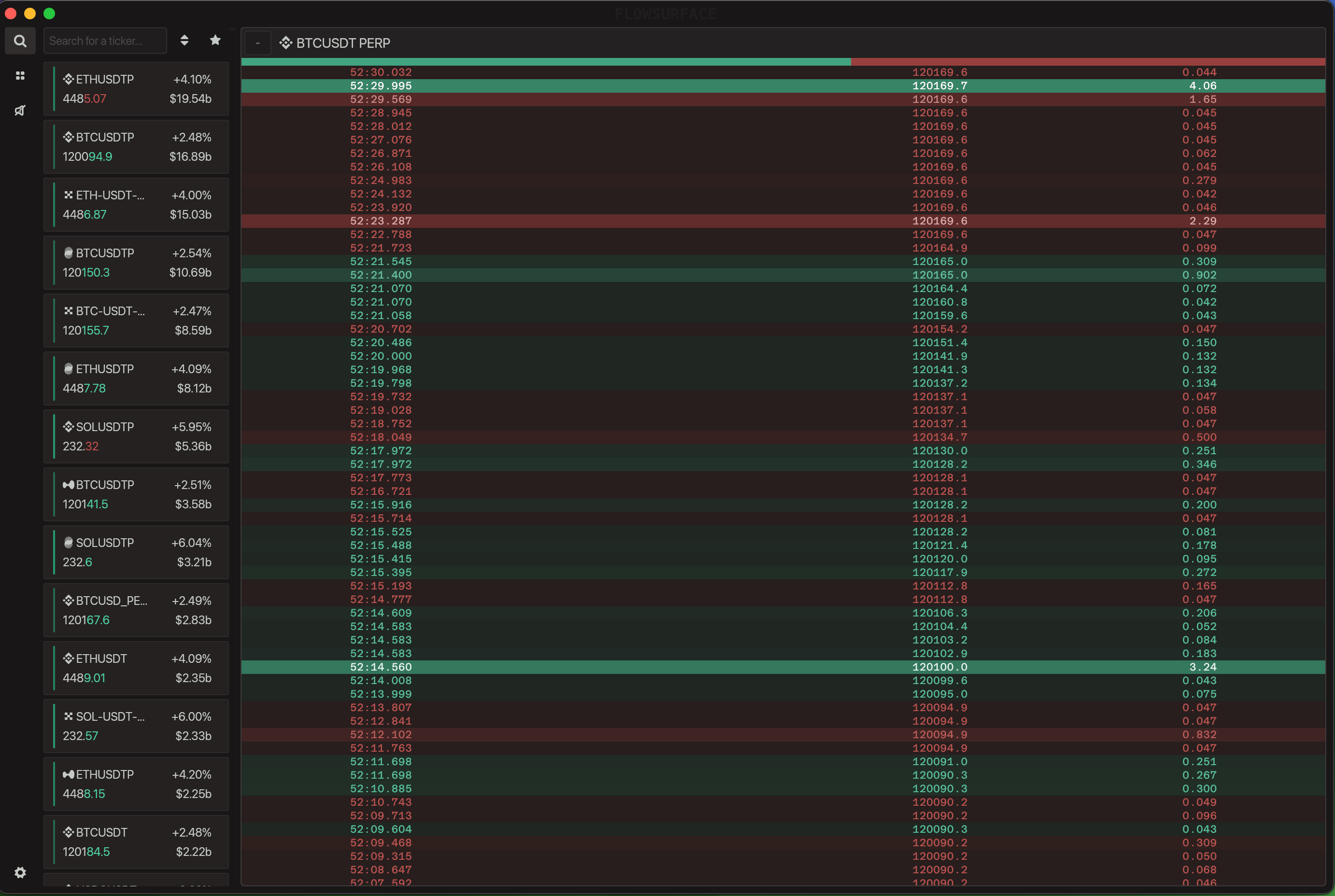The height and width of the screenshot is (896, 1335).
Task: Click the trade row at 52:23.287
Action: tap(783, 221)
